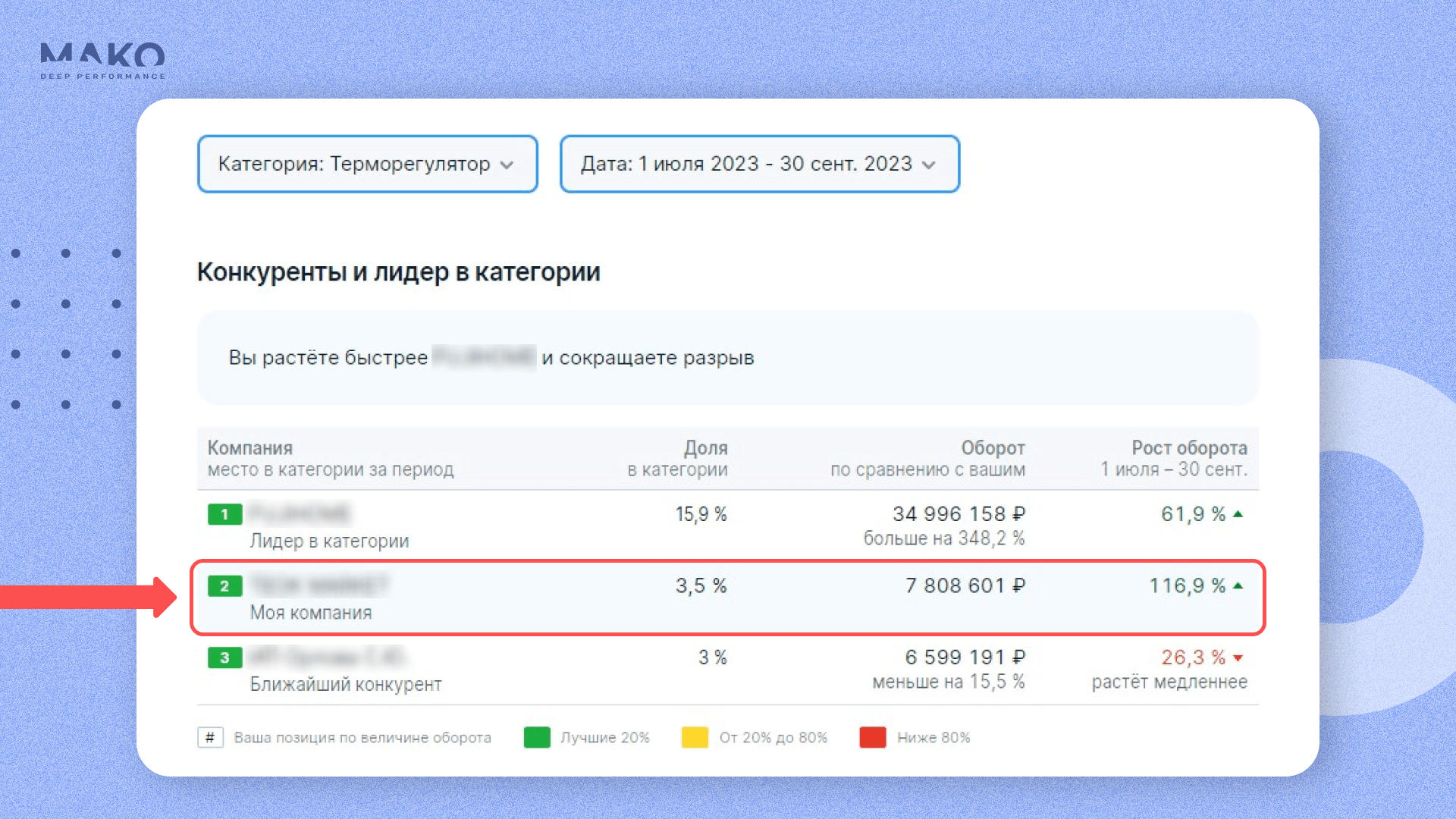Click the green Лучшие 20% swatch
Screen dimensions: 1456x819
[537, 737]
